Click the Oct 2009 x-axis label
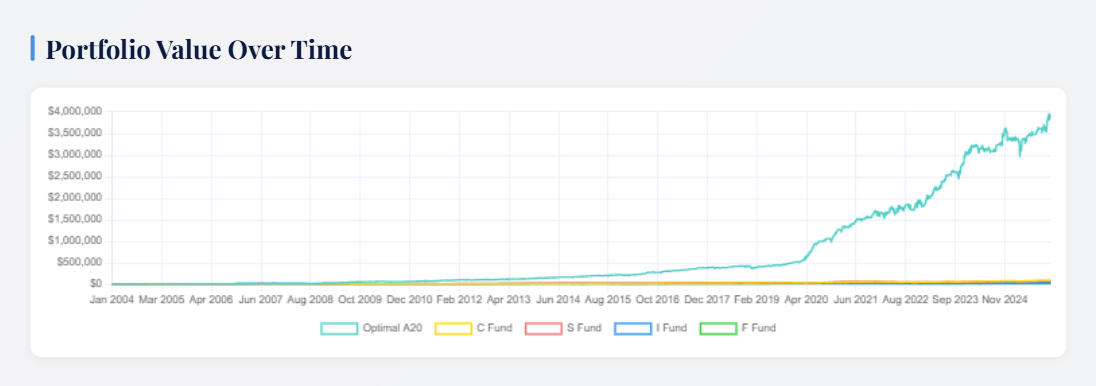This screenshot has height=386, width=1096. pyautogui.click(x=359, y=299)
